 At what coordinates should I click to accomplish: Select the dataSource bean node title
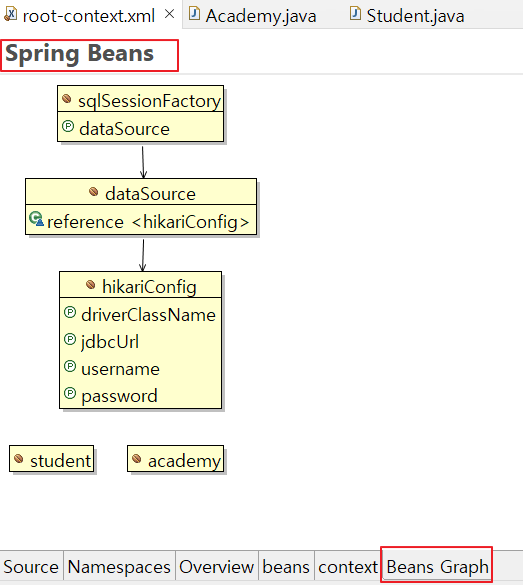(x=150, y=194)
